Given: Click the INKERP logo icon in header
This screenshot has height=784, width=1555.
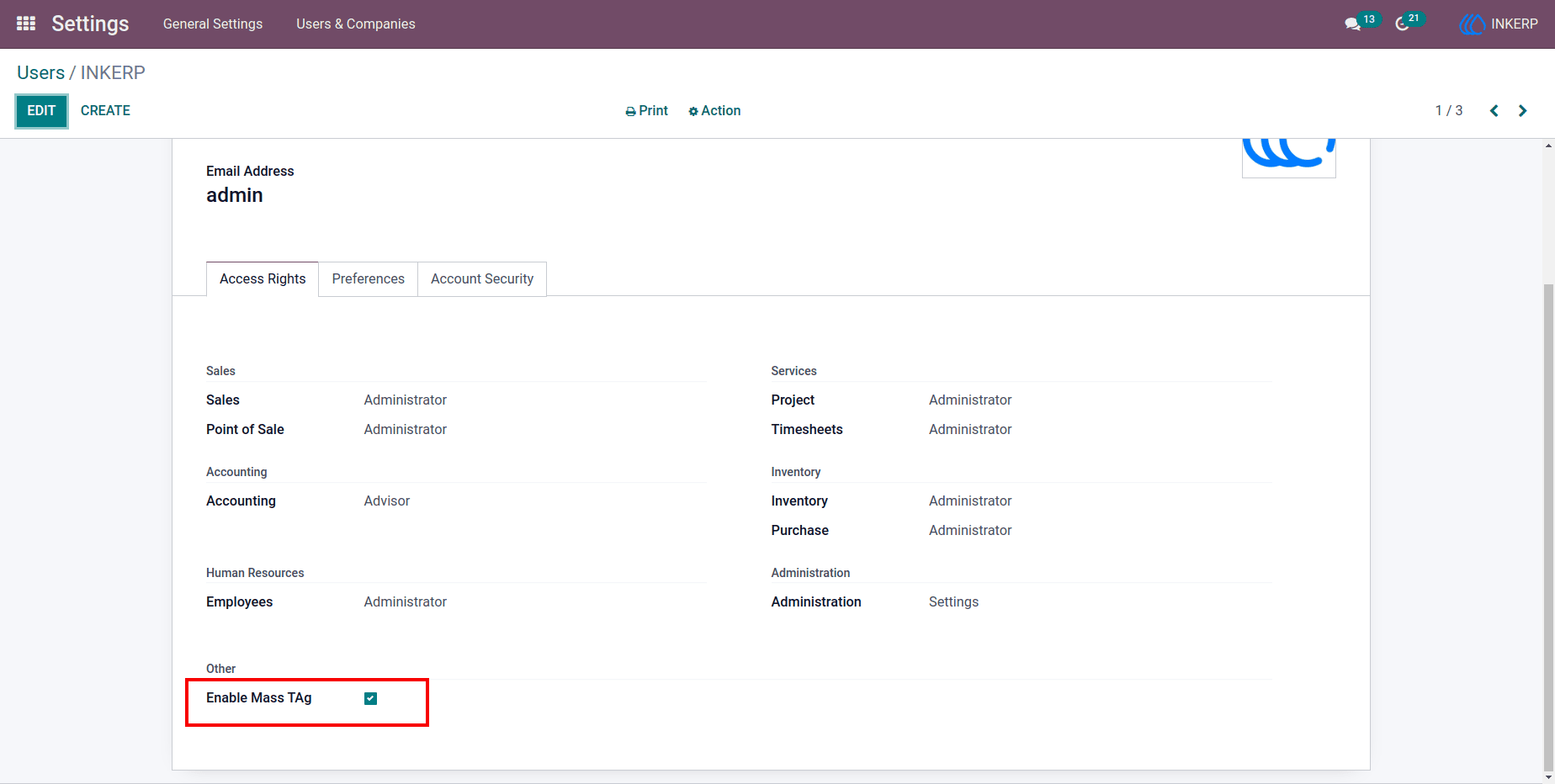Looking at the screenshot, I should (x=1473, y=24).
